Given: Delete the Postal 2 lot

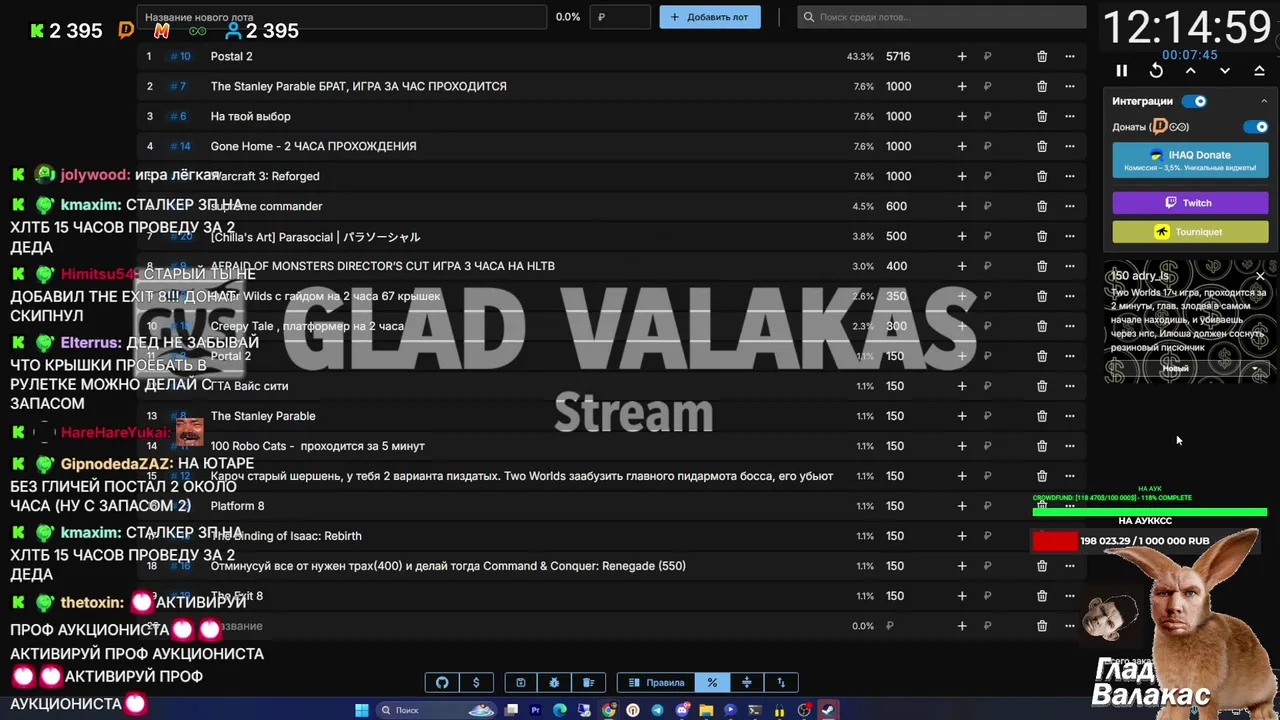Looking at the screenshot, I should (x=1042, y=57).
